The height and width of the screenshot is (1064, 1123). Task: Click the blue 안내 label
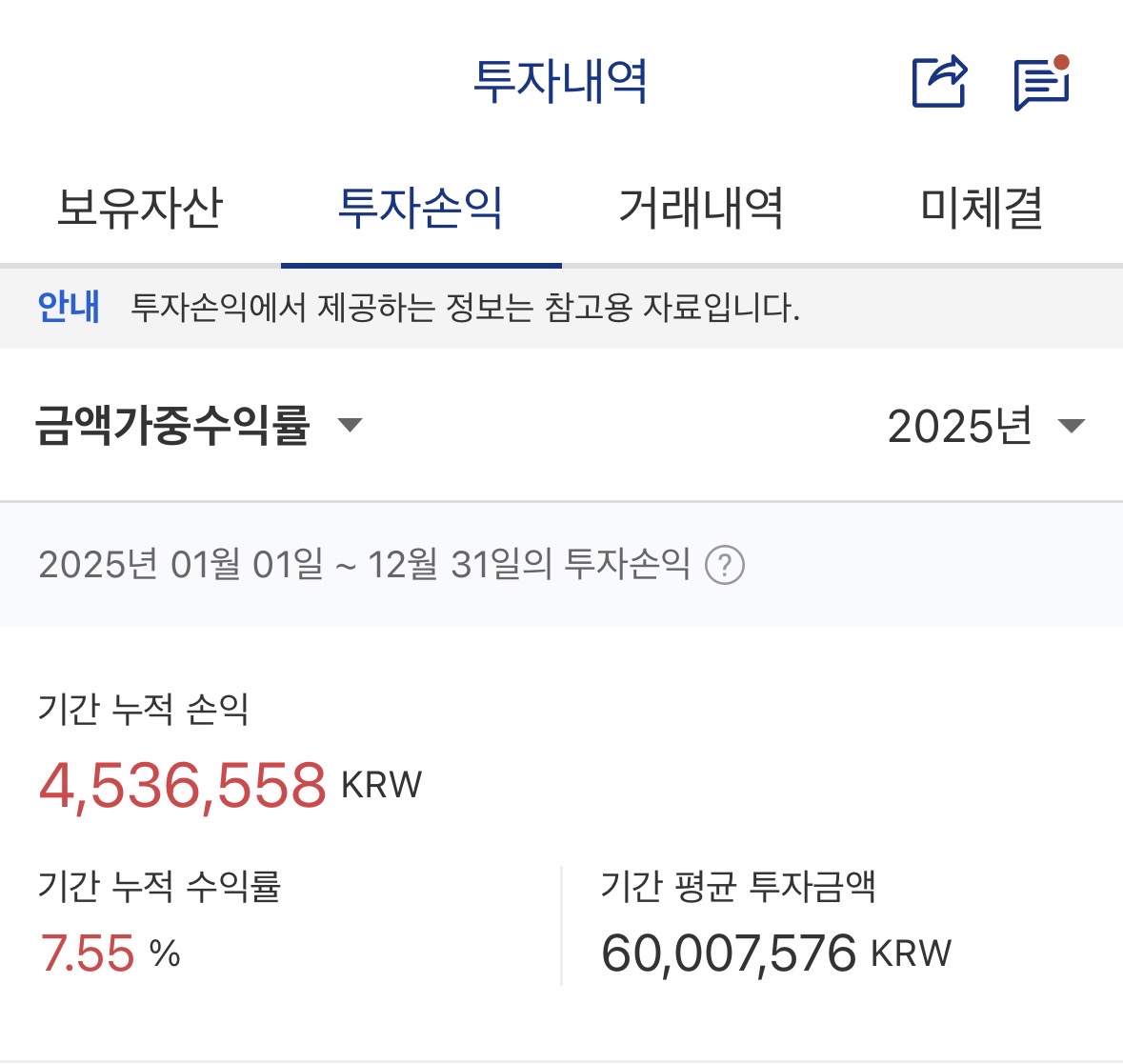(69, 307)
